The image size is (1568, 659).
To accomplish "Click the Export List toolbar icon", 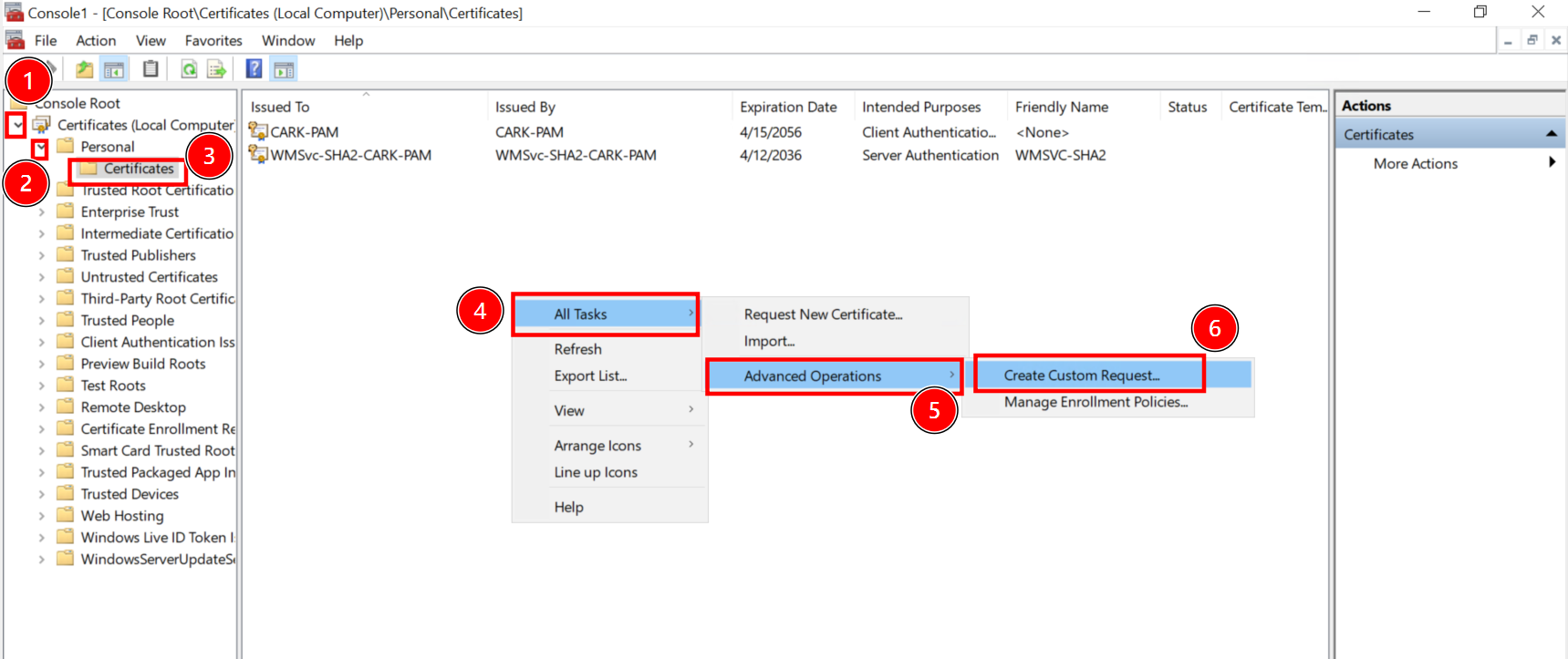I will point(216,69).
